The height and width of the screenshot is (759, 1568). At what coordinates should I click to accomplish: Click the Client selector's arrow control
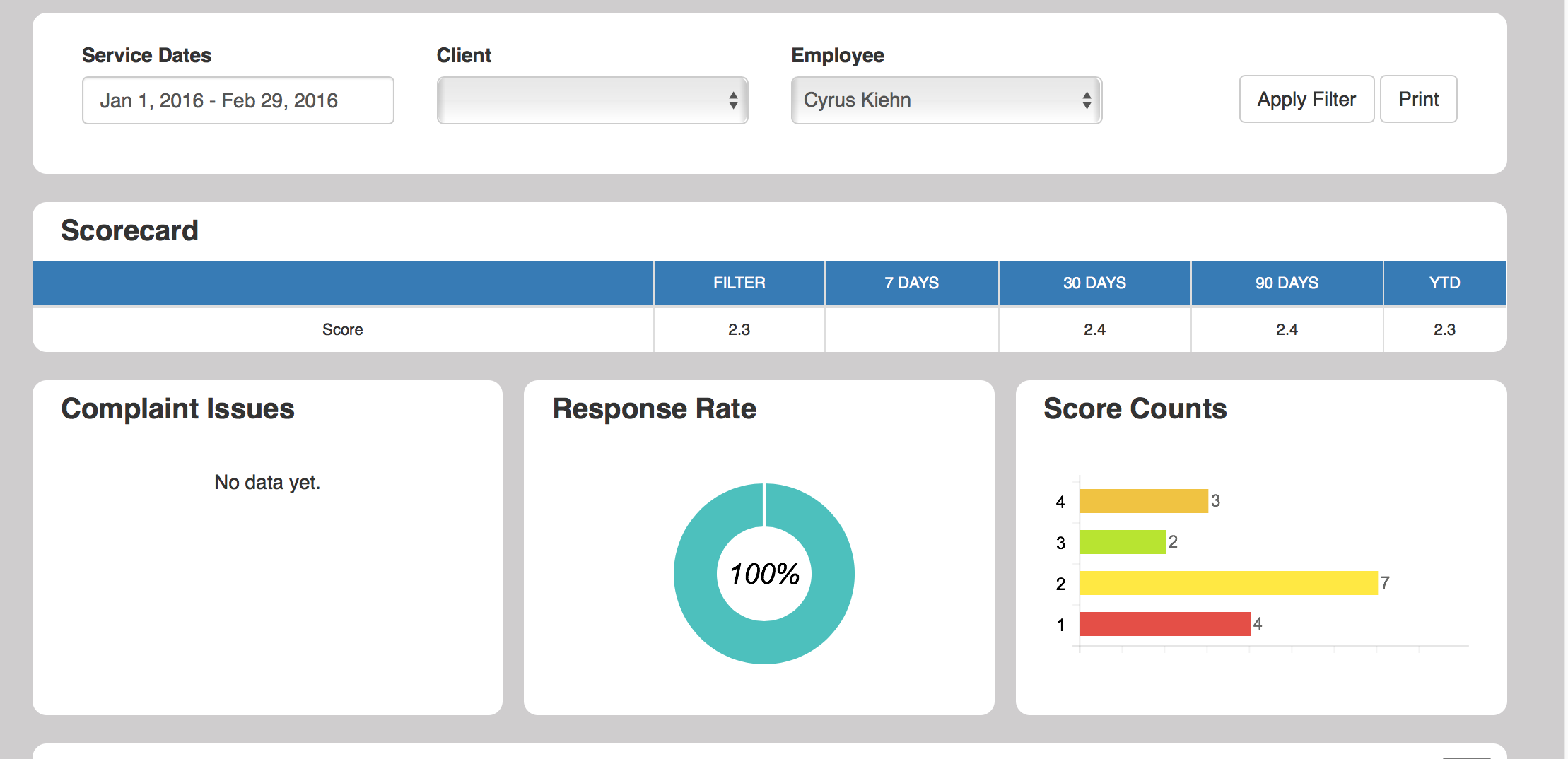733,100
